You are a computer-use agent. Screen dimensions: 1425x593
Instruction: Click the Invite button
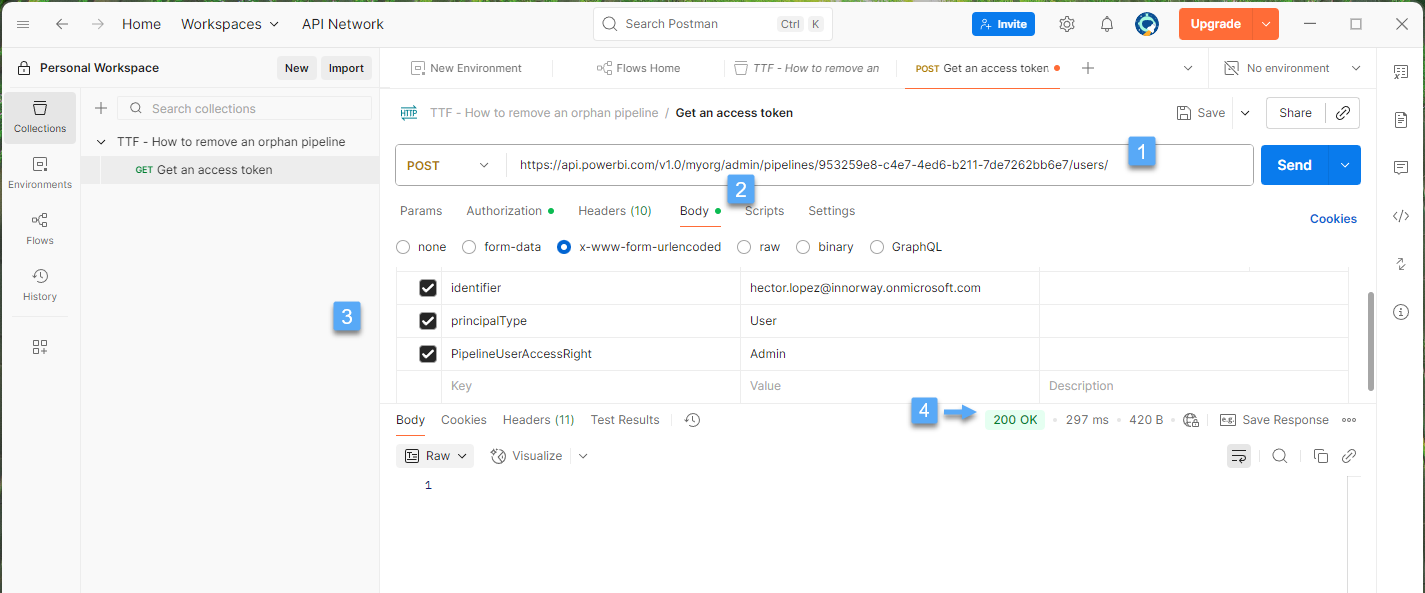point(1003,24)
